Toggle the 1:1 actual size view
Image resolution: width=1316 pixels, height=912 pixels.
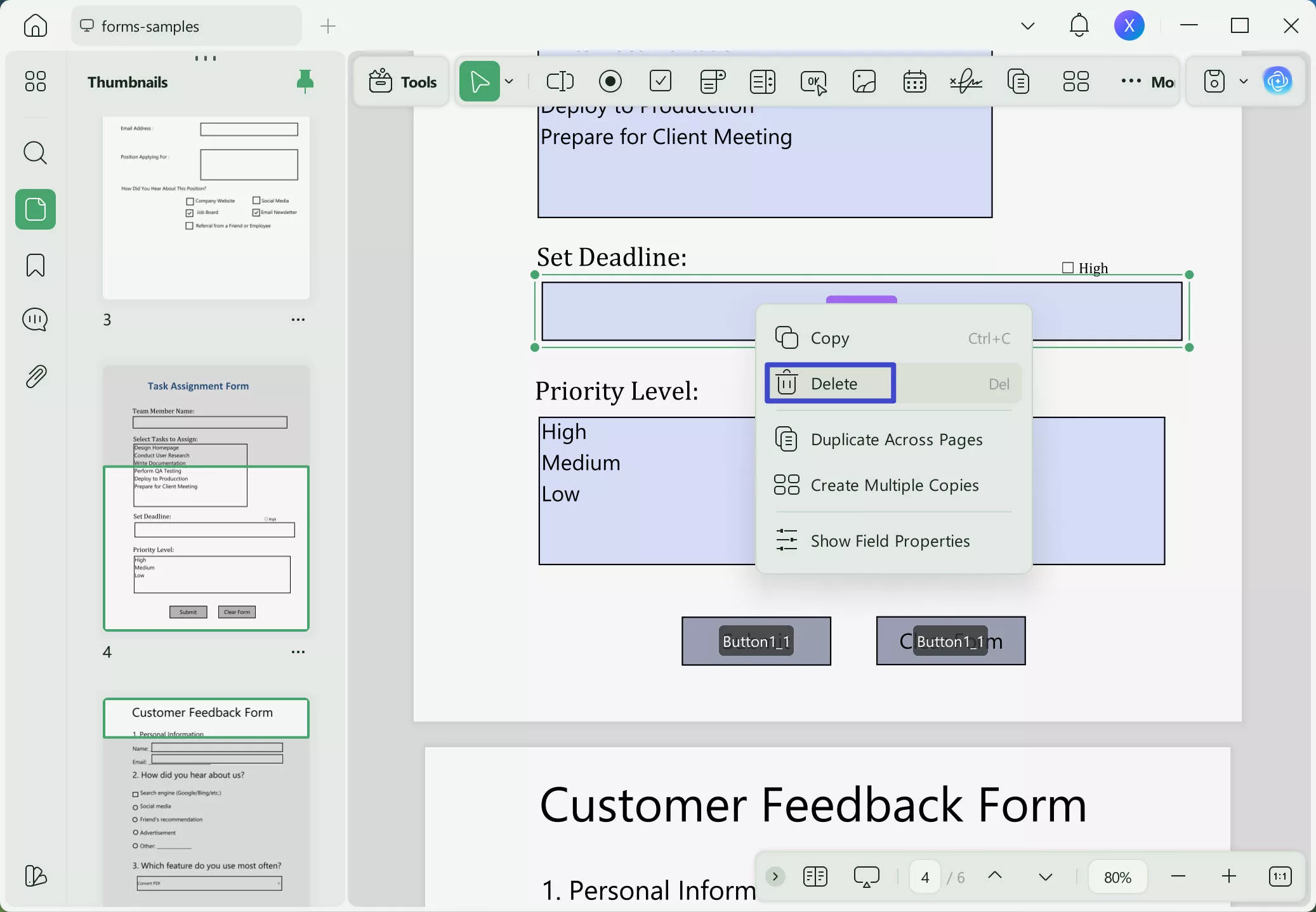pos(1280,876)
